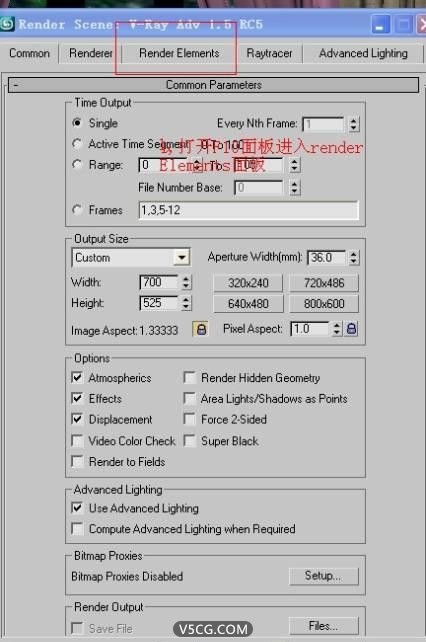Click the Every Nth Frame spinner arrows
426x642 pixels.
[x=354, y=124]
